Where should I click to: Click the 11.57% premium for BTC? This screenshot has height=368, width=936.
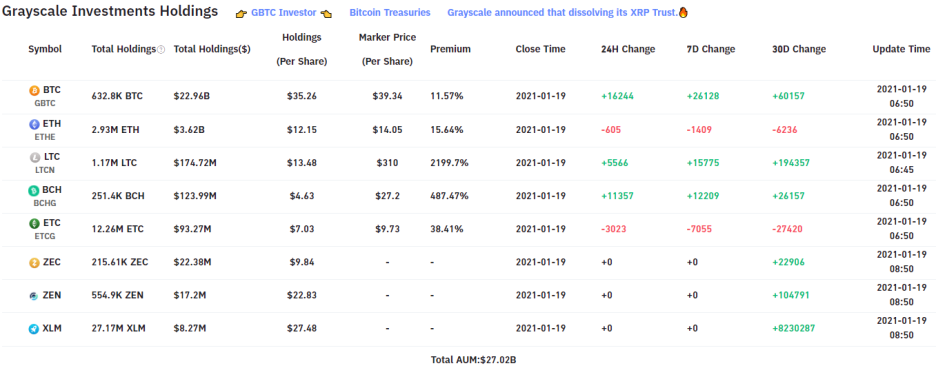(447, 96)
